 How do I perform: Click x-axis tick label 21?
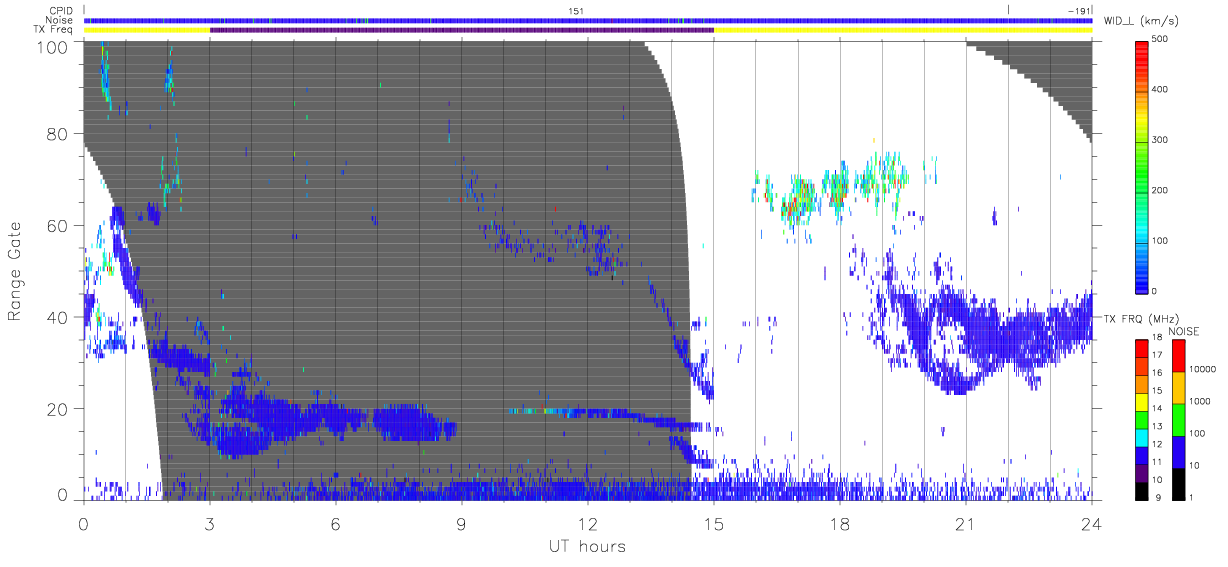tap(965, 524)
